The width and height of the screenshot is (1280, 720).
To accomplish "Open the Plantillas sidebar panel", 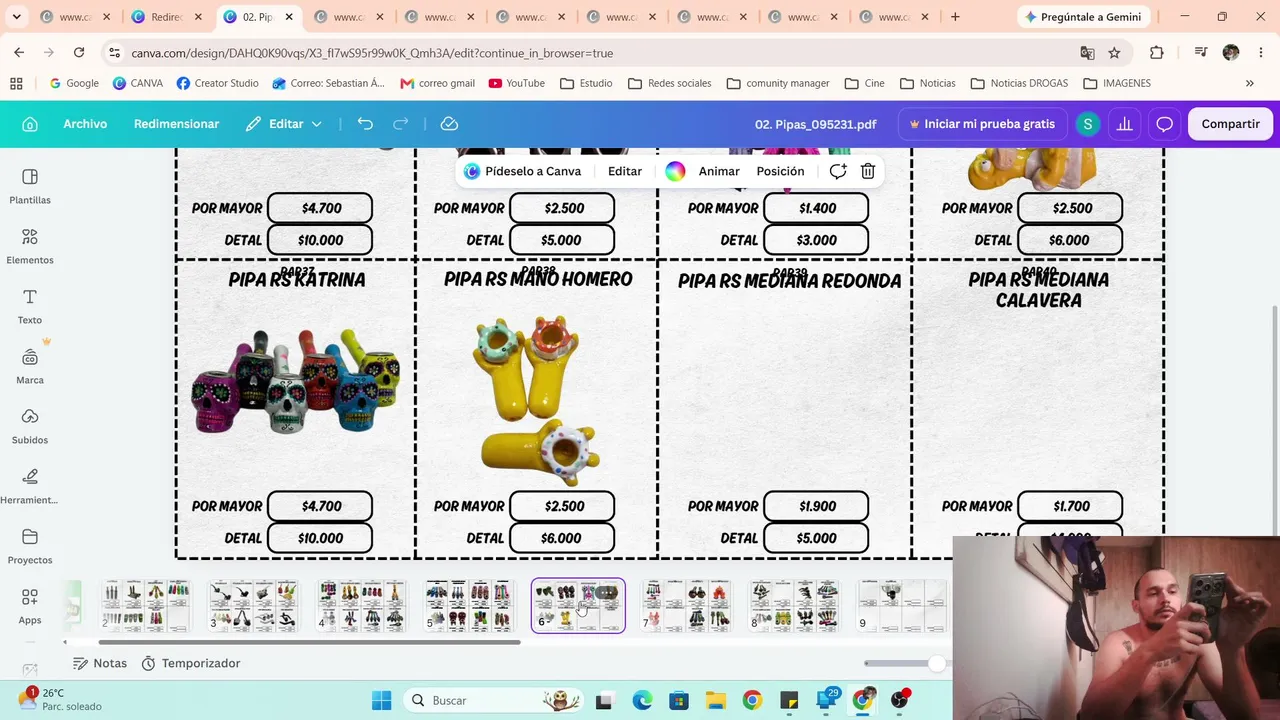I will (x=30, y=186).
